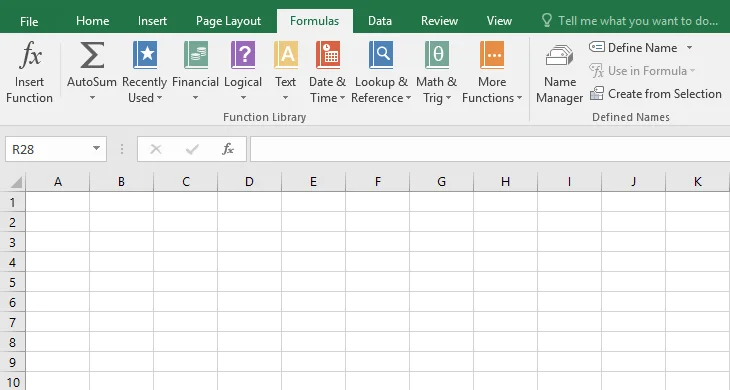Switch to the Data tab
730x390 pixels.
coord(380,21)
